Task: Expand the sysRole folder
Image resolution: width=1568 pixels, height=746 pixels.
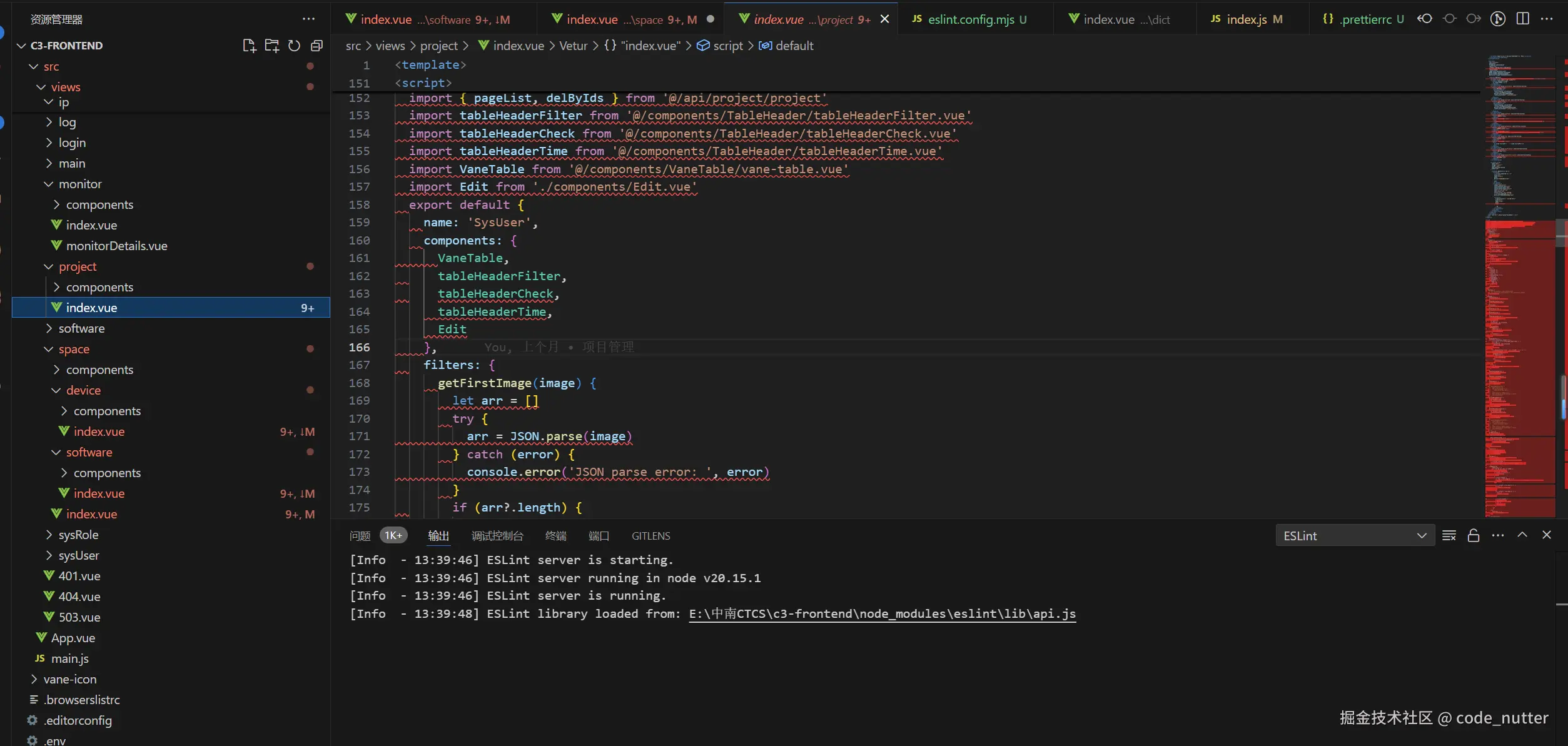Action: 78,535
